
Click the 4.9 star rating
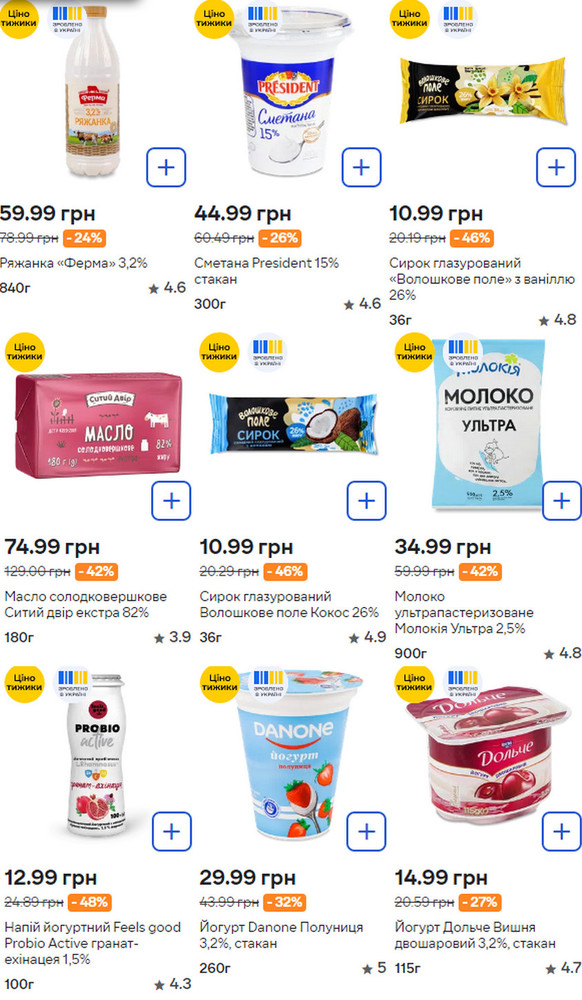[x=368, y=637]
